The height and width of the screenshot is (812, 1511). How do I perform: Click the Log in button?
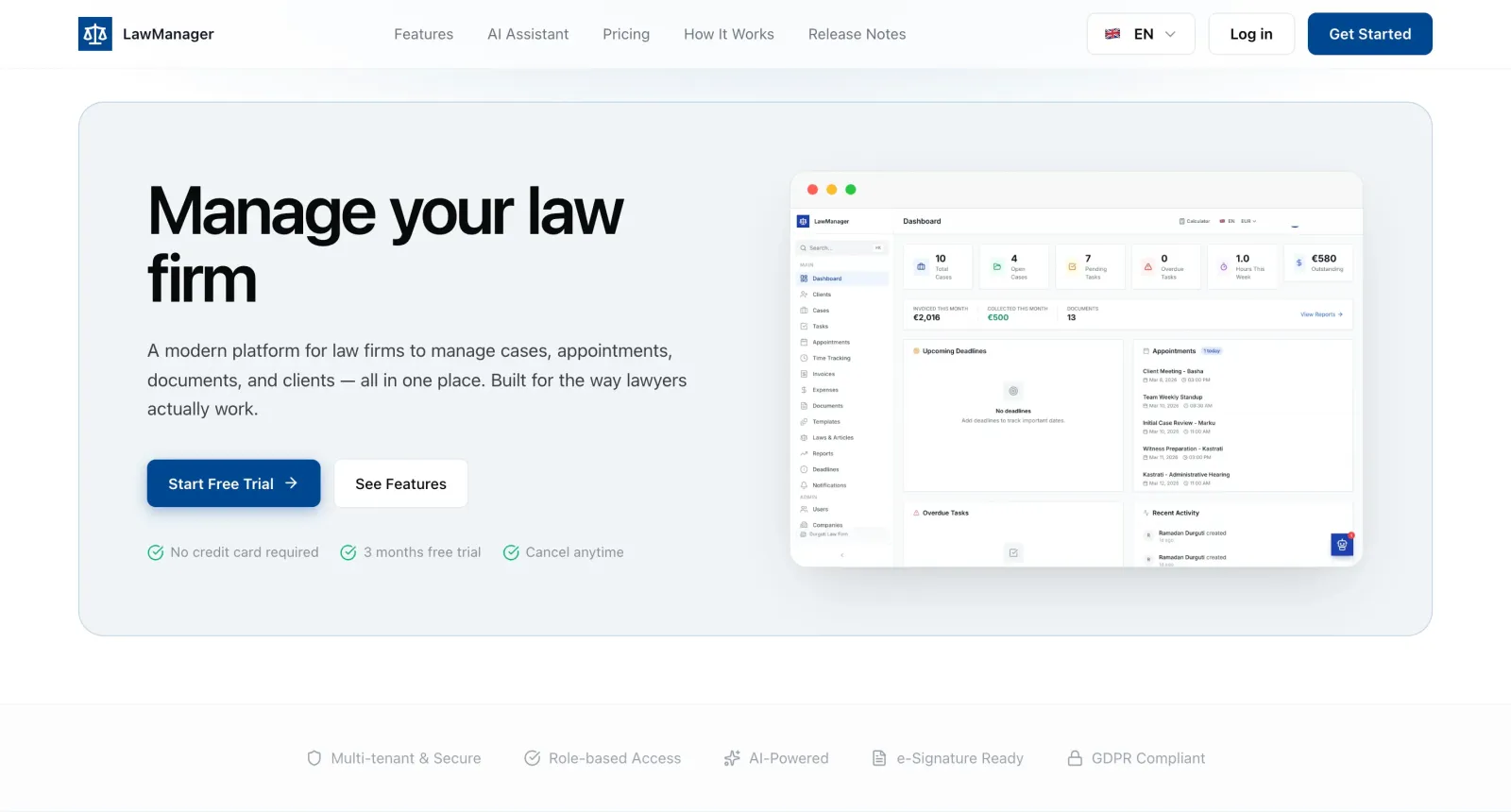pyautogui.click(x=1251, y=34)
